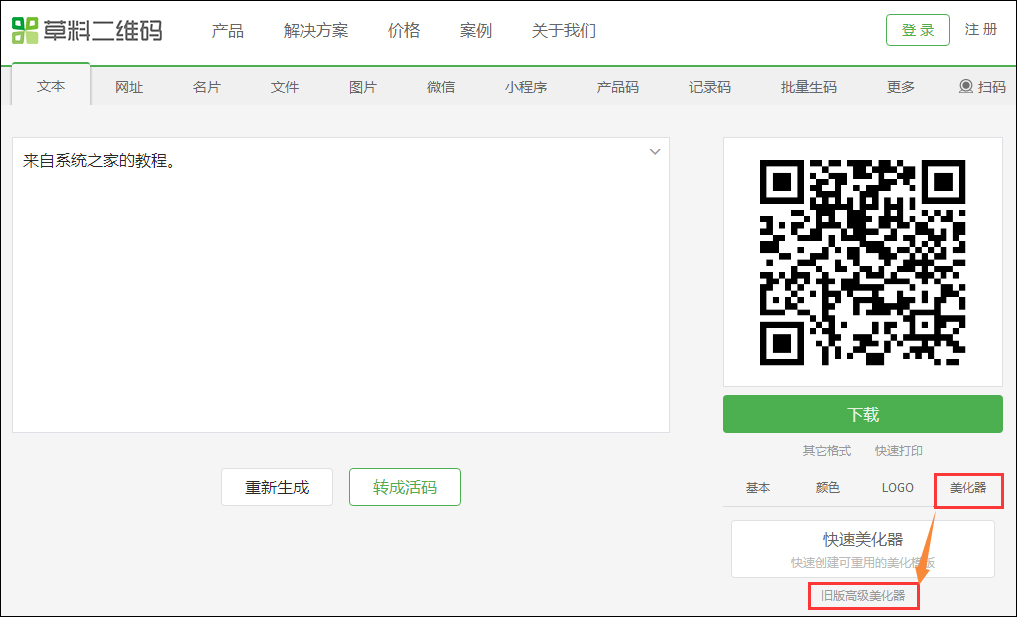Select the 美化器 tab

pos(967,488)
